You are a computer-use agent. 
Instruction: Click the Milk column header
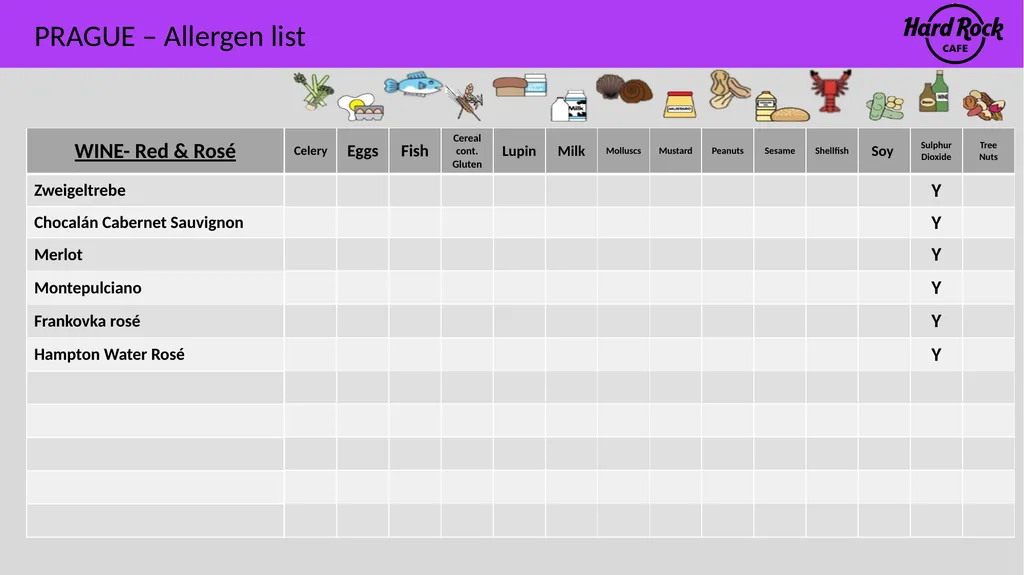pyautogui.click(x=571, y=151)
